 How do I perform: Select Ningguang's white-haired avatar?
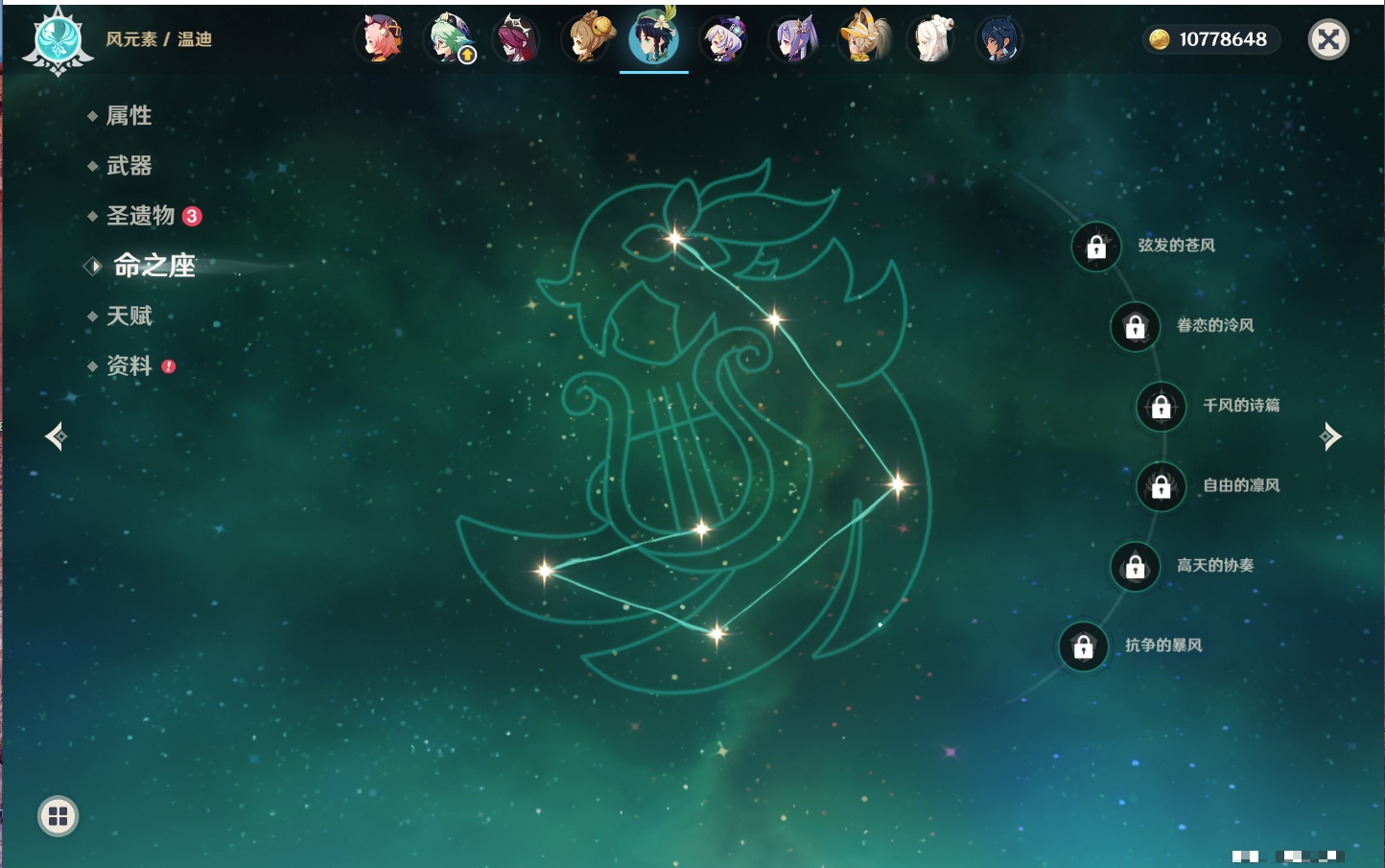(931, 39)
